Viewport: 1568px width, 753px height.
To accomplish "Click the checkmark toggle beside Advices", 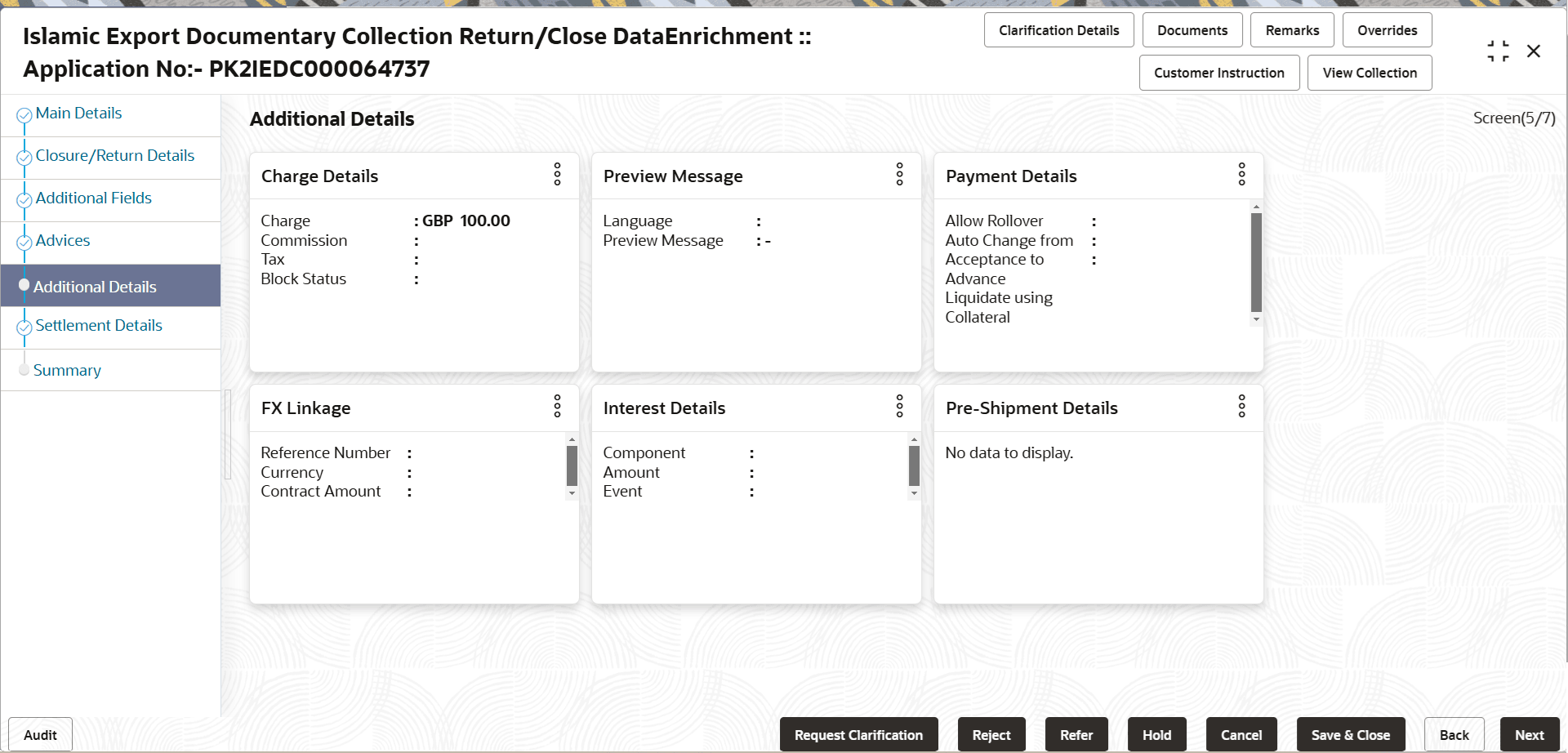I will [x=24, y=241].
